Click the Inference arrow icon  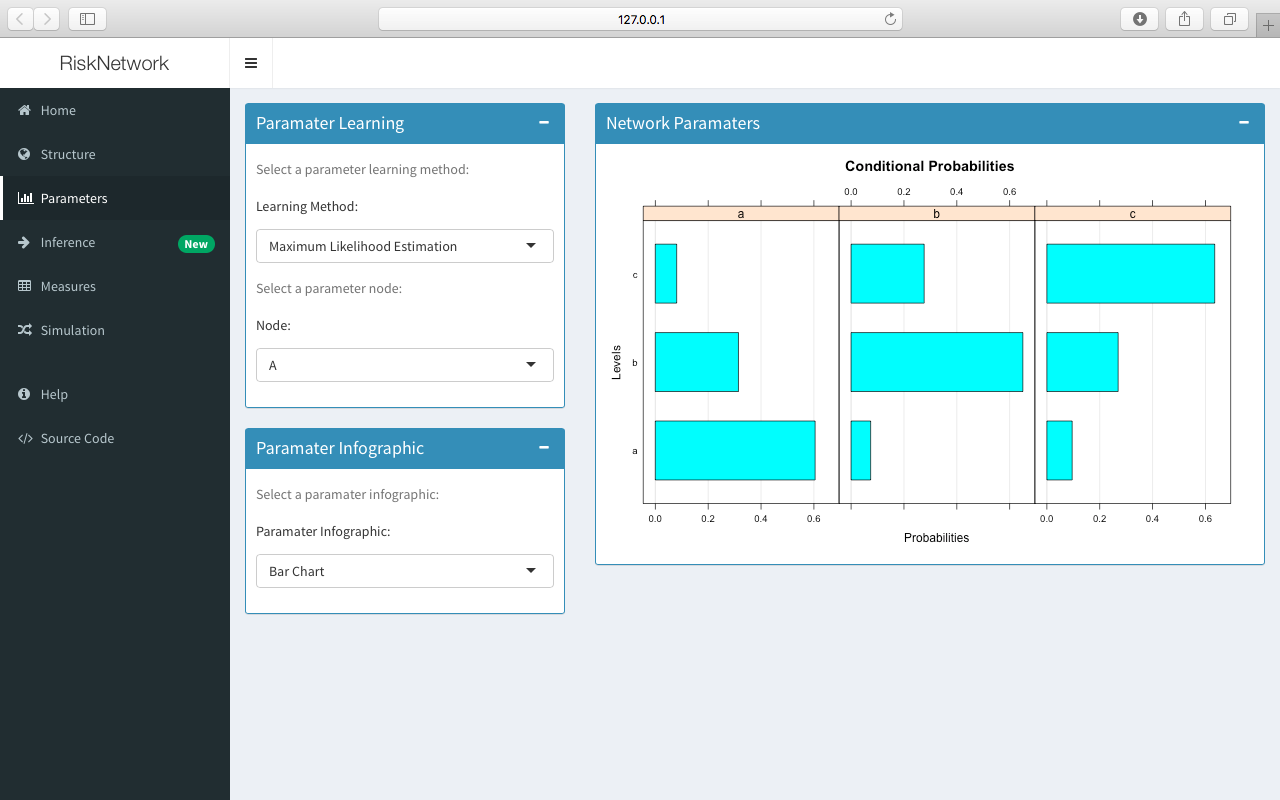(x=25, y=242)
